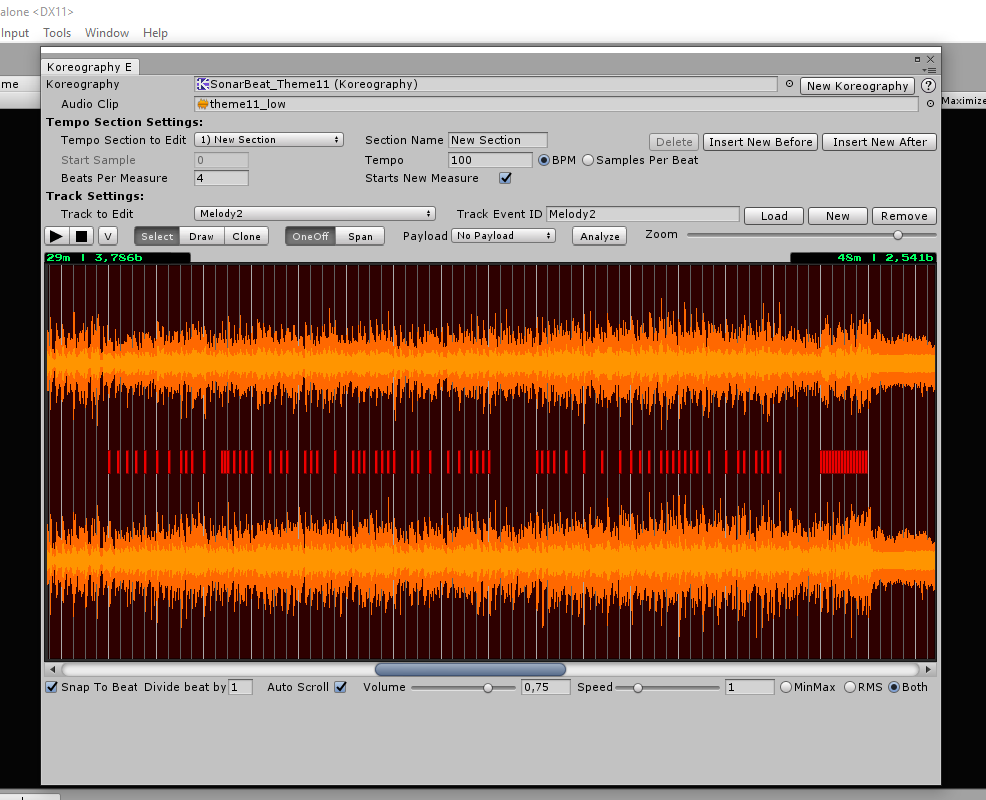Viewport: 986px width, 800px height.
Task: Open the Koreography object picker circle
Action: point(789,84)
